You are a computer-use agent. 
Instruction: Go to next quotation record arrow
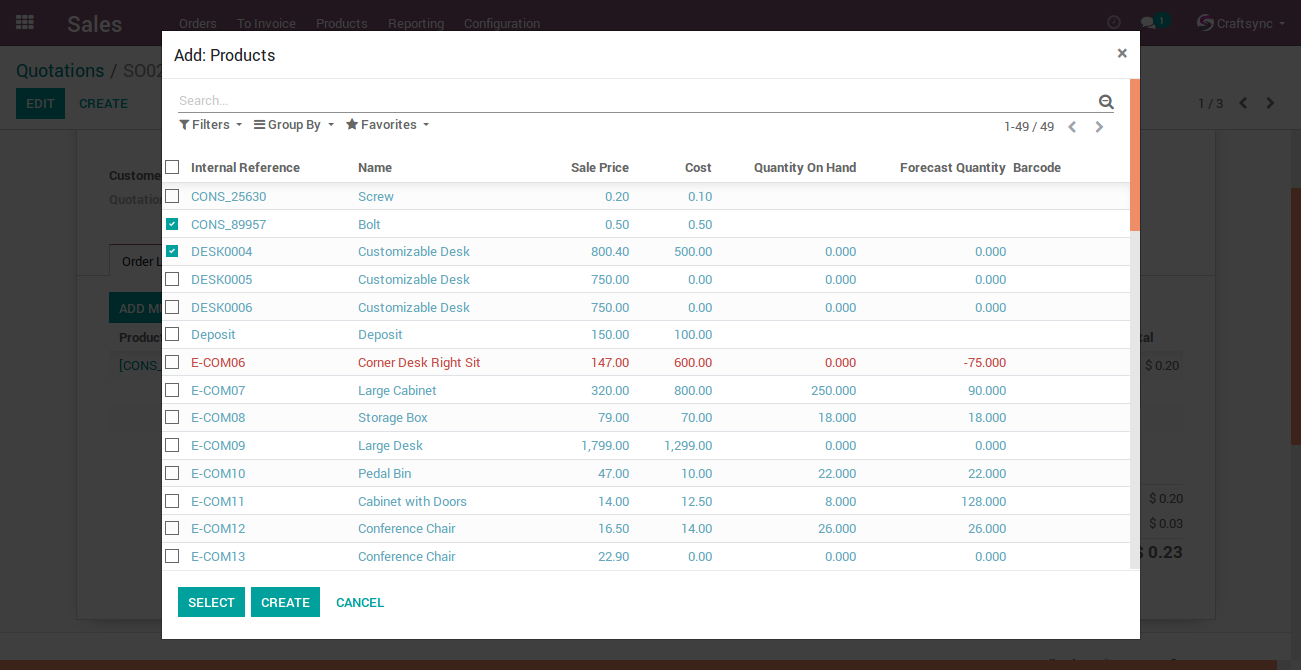coord(1270,103)
